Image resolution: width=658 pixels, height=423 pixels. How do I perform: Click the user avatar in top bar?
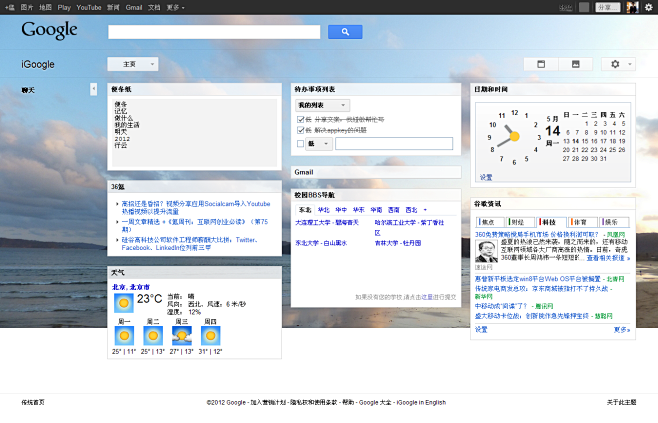632,7
